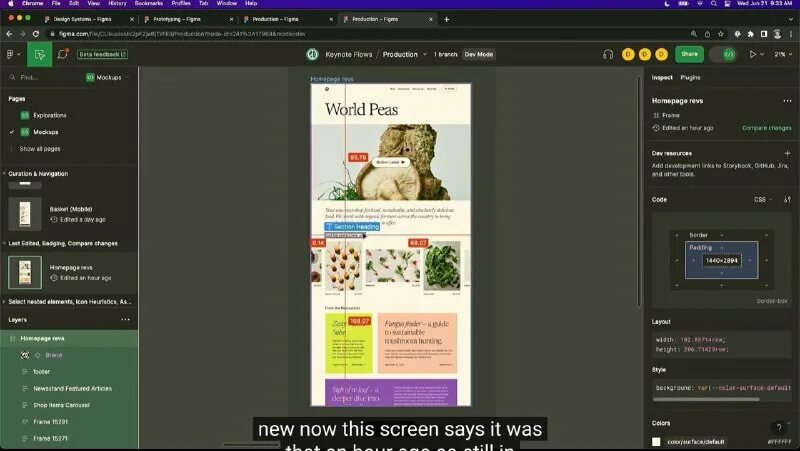Select the Homepage revs layer row
The image size is (800, 451).
click(69, 339)
